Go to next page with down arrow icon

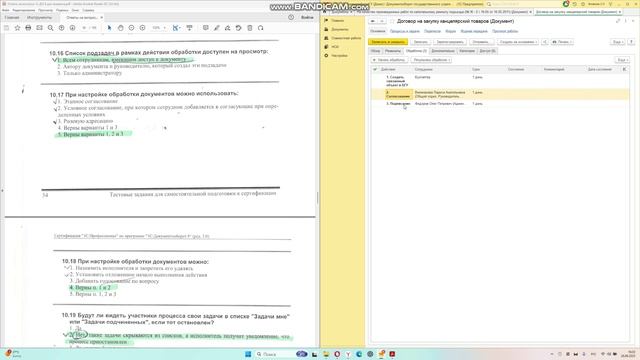point(72,28)
